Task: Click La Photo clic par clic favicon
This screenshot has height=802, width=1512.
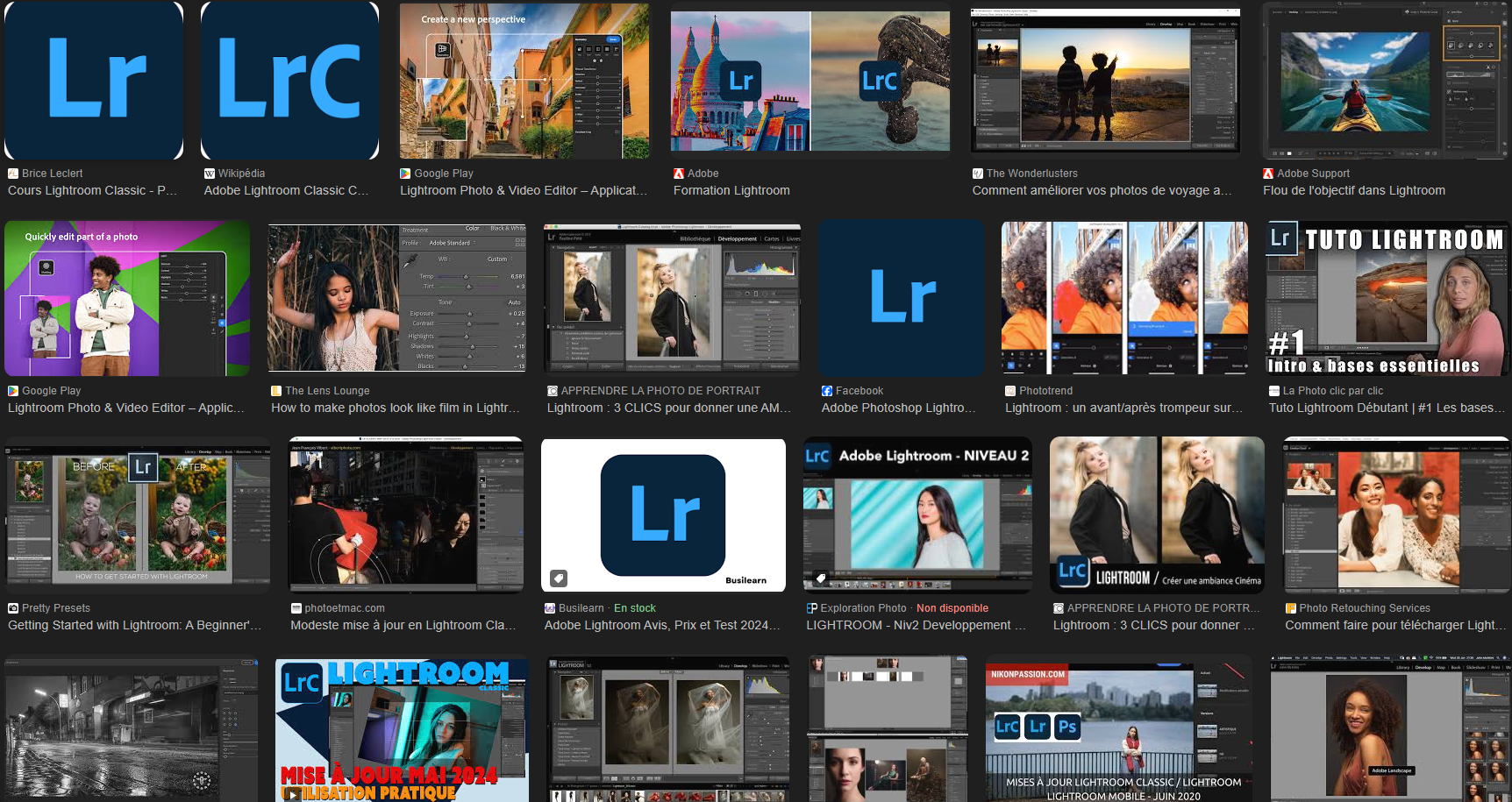Action: [1274, 391]
